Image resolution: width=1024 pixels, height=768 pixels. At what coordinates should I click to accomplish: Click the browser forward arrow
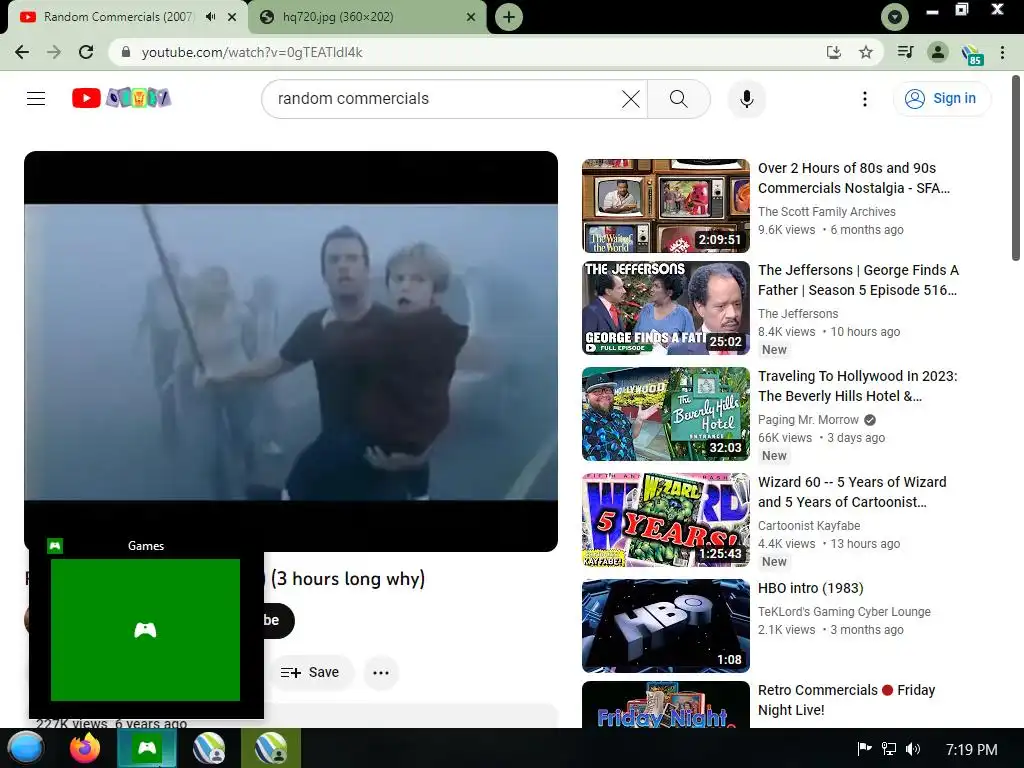point(54,52)
